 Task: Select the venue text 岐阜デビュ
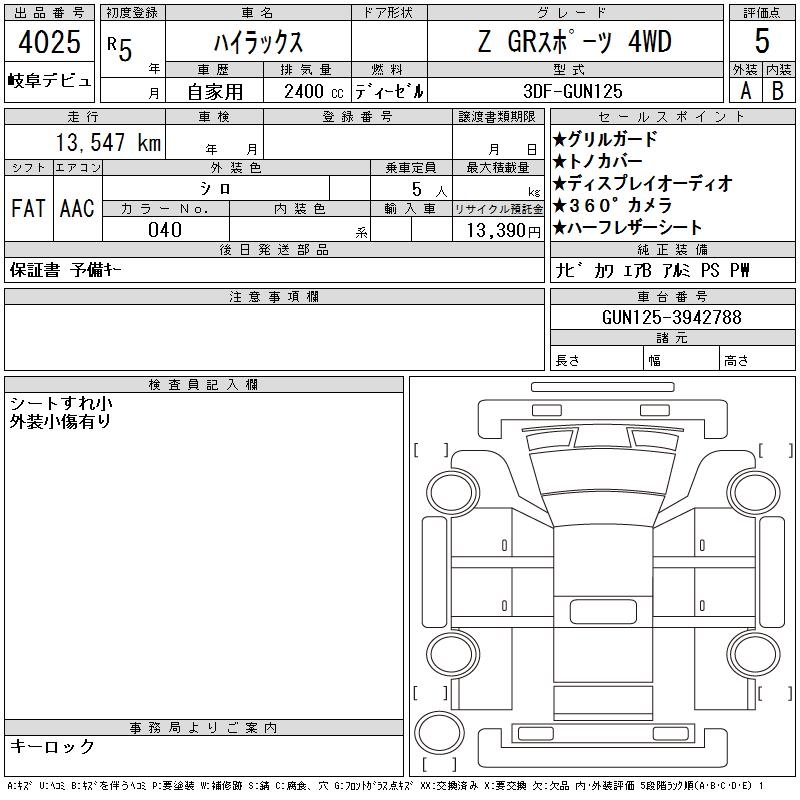[x=49, y=81]
